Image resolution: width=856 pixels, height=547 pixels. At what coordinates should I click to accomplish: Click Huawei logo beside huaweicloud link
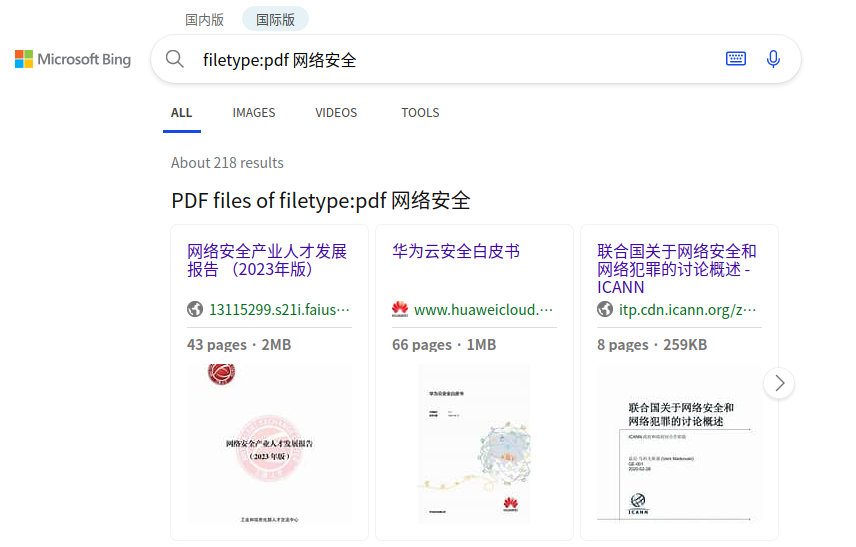coord(400,310)
